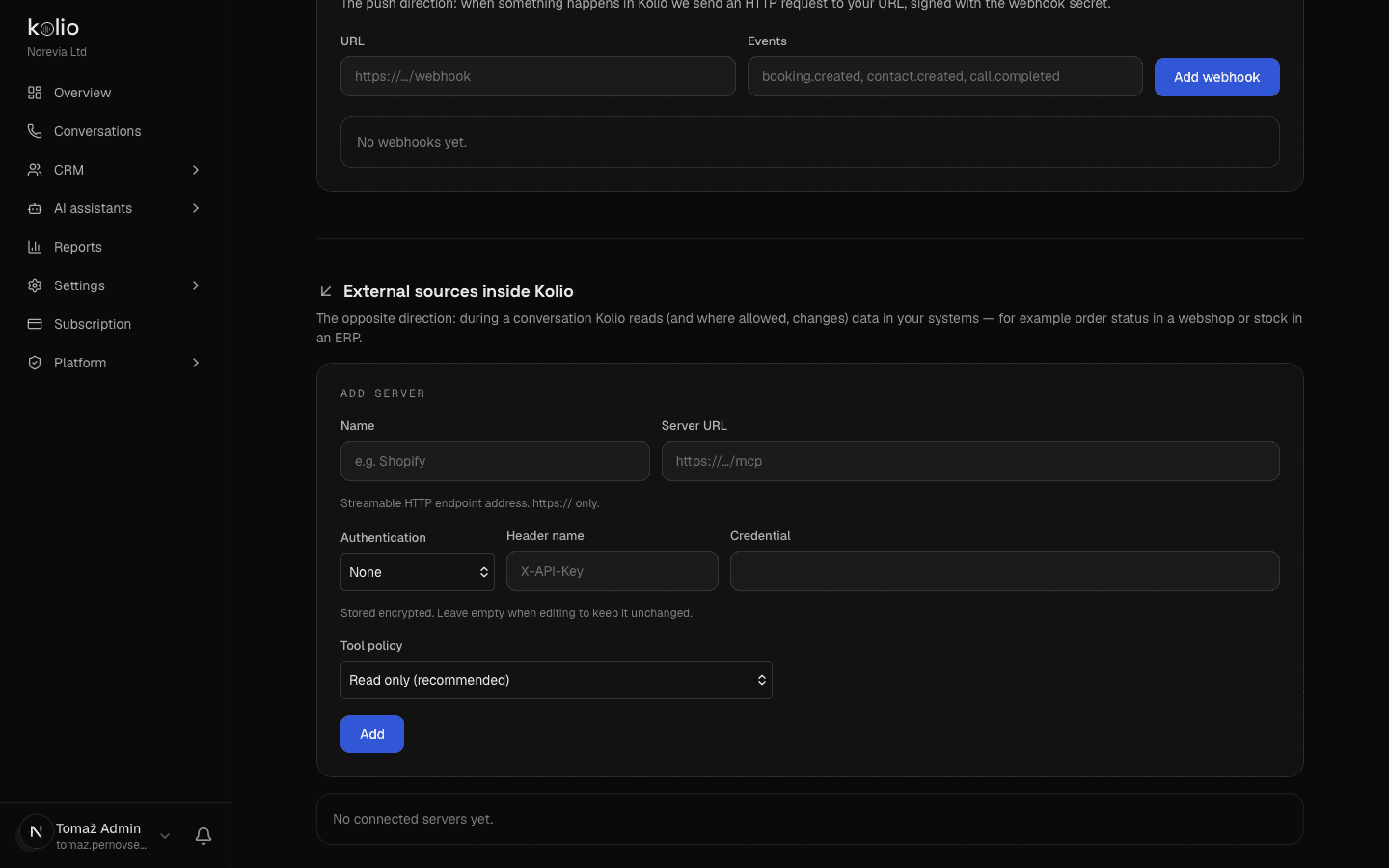Viewport: 1389px width, 868px height.
Task: Click the External sources arrow icon
Action: pos(326,291)
